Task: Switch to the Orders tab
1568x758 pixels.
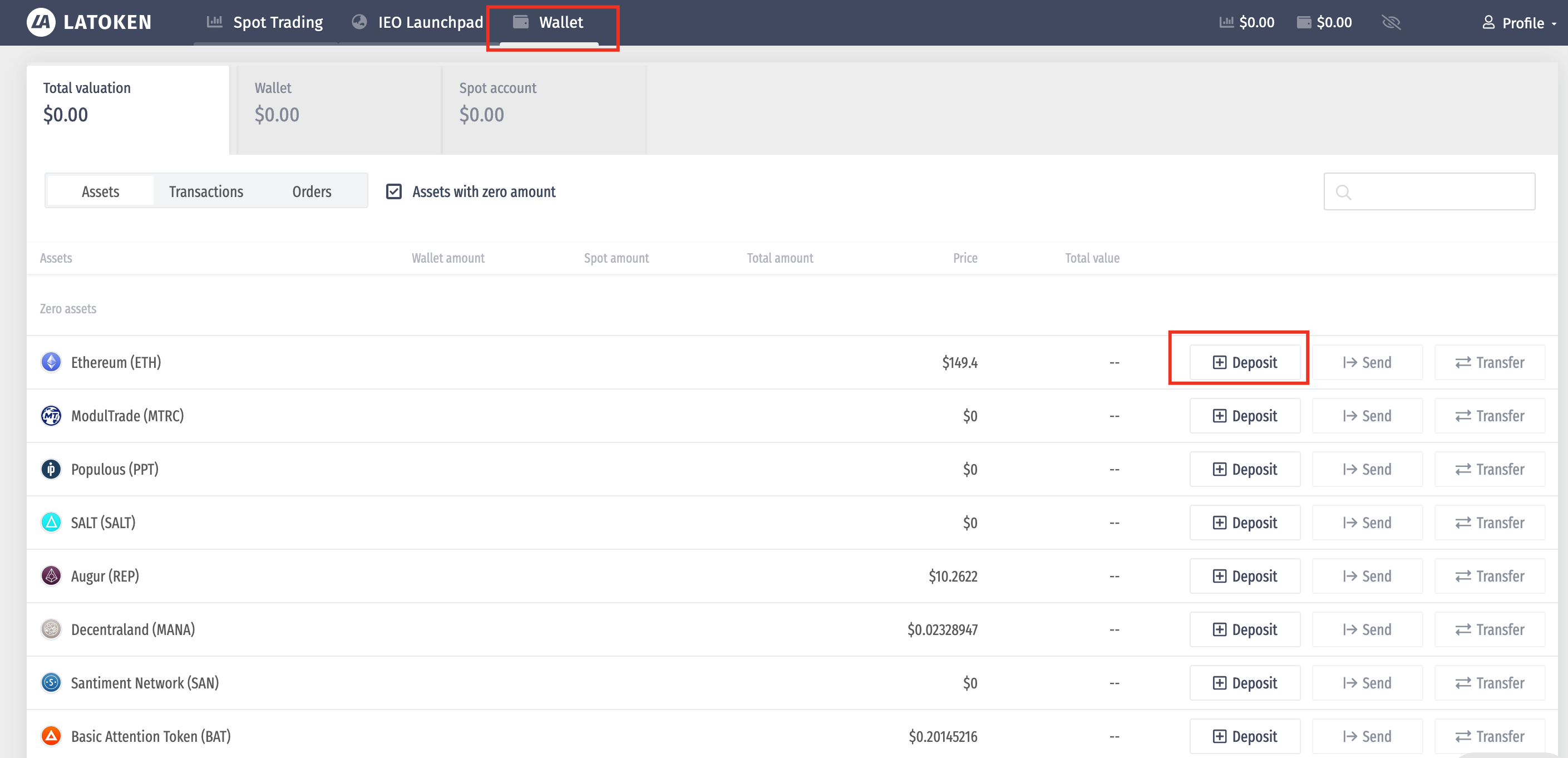Action: pos(312,192)
